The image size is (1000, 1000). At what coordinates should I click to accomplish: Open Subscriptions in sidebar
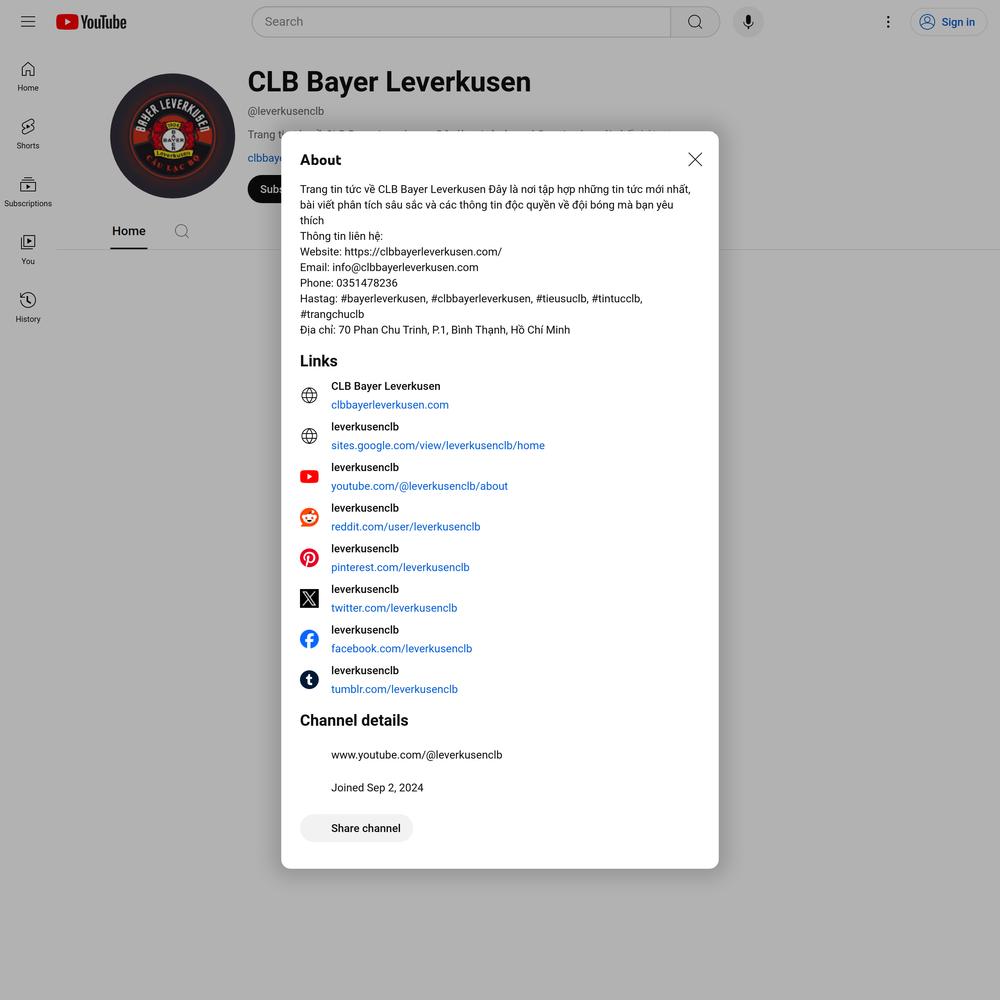[28, 191]
